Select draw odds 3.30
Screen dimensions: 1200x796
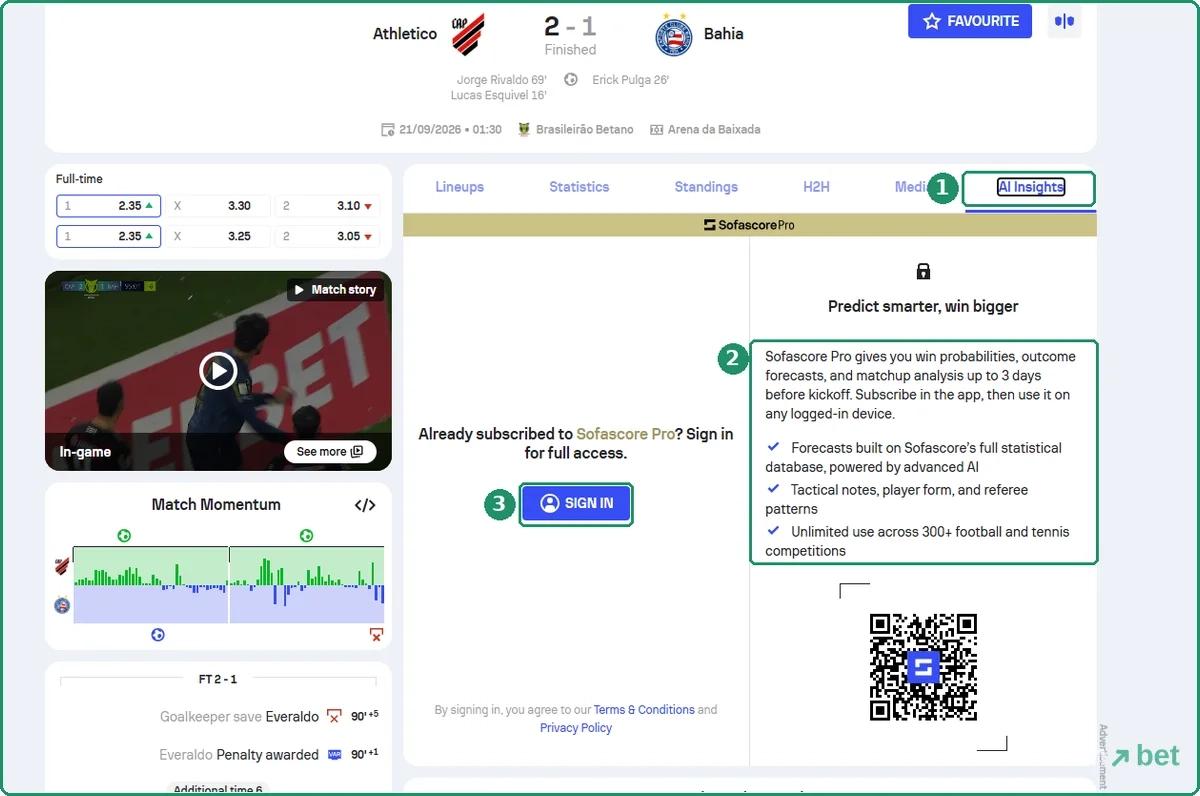218,206
